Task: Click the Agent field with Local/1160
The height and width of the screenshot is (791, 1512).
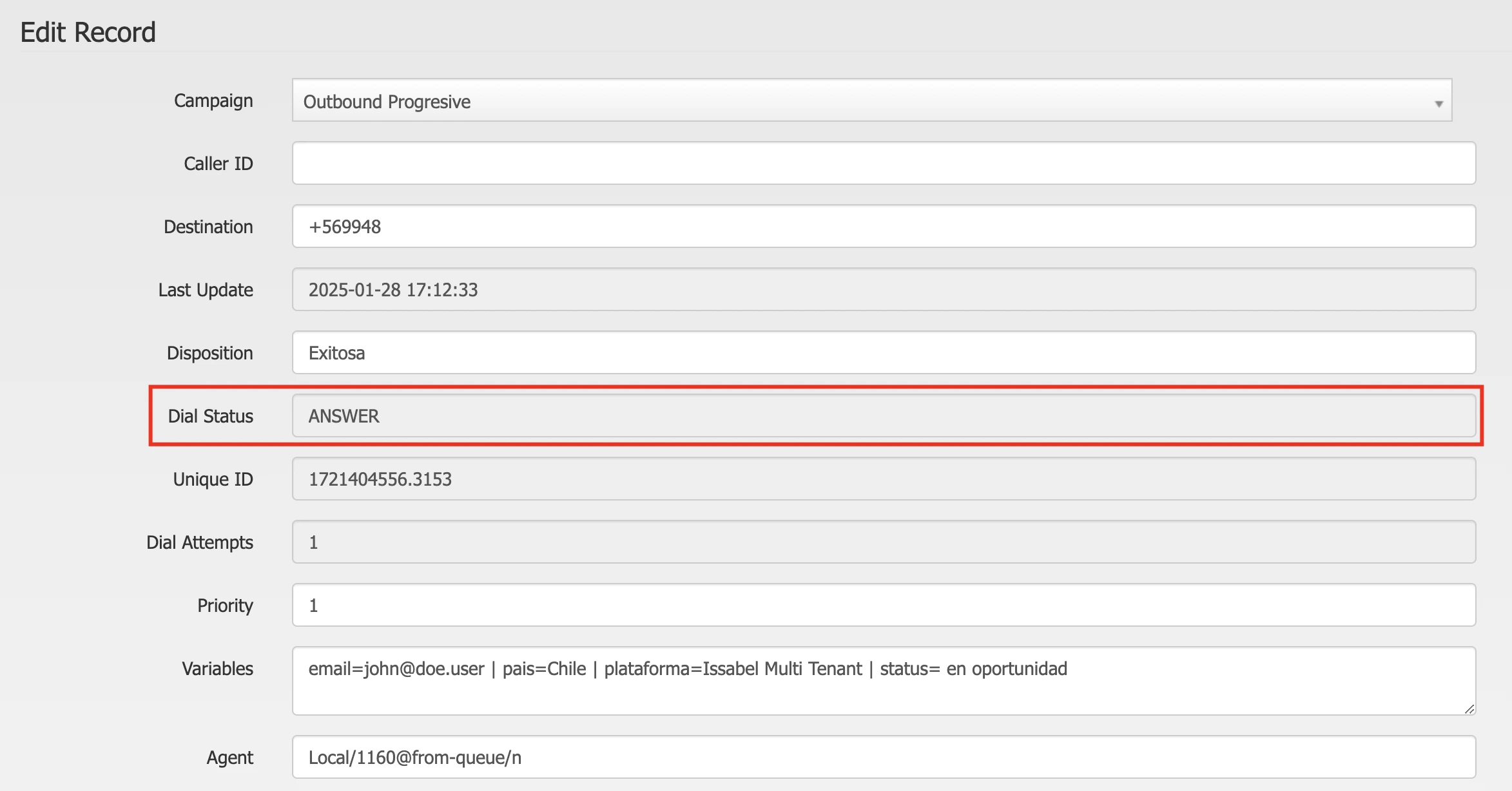Action: click(x=883, y=758)
